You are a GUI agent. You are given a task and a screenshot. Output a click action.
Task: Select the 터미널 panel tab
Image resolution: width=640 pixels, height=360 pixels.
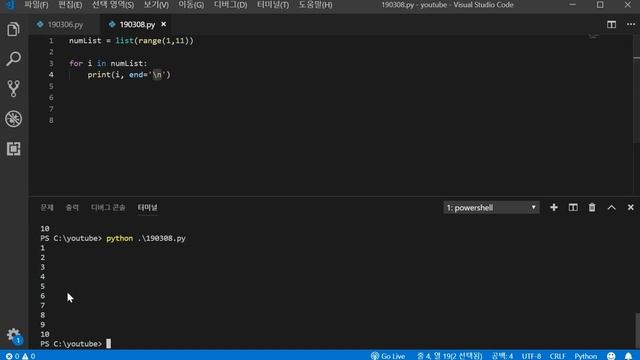[147, 207]
